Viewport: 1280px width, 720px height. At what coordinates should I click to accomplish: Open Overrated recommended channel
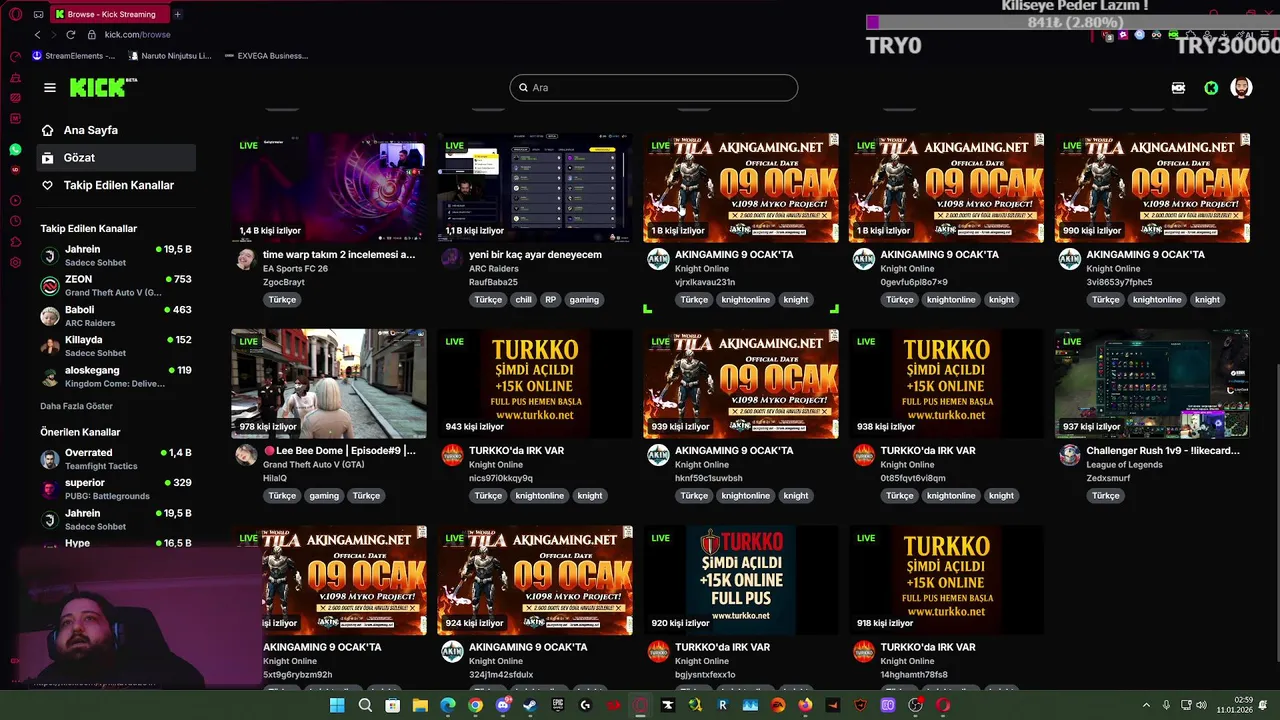[x=116, y=458]
